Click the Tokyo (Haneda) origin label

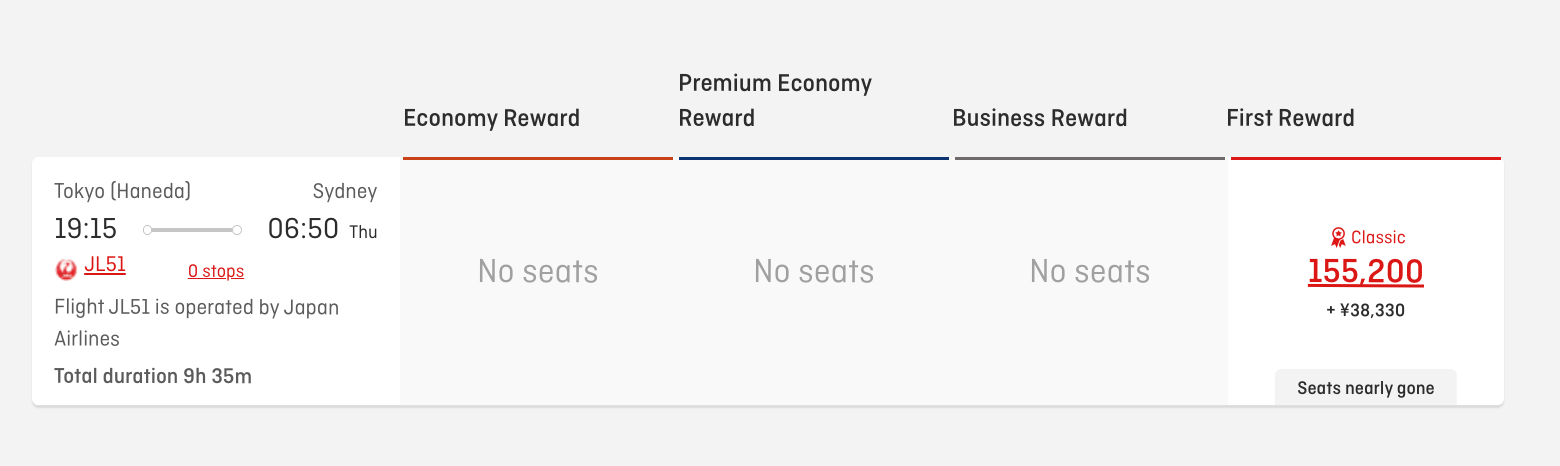(122, 191)
